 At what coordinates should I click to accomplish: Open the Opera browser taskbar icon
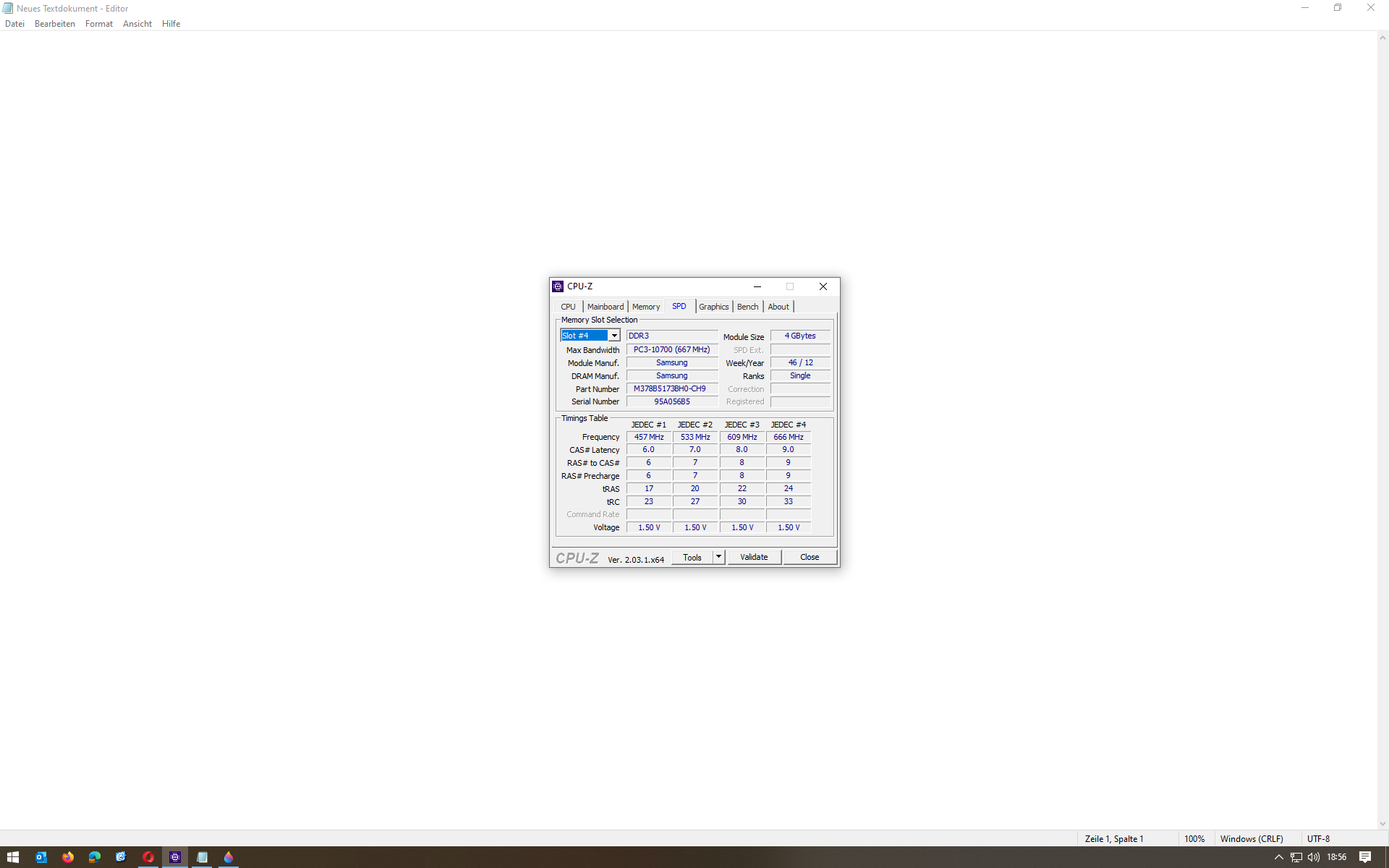[148, 857]
